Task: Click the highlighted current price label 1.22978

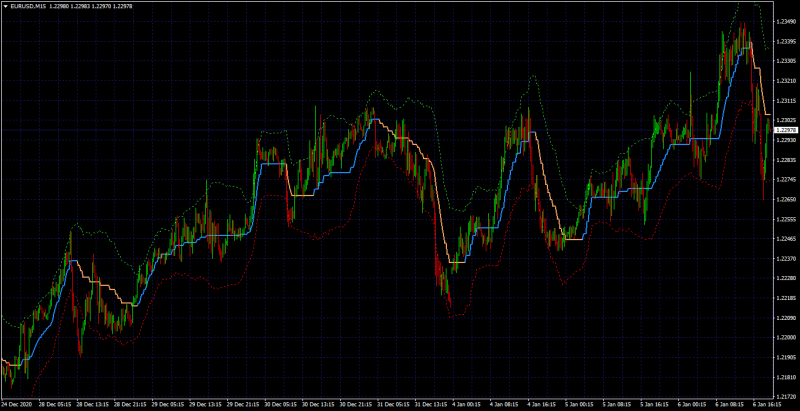Action: (x=786, y=130)
